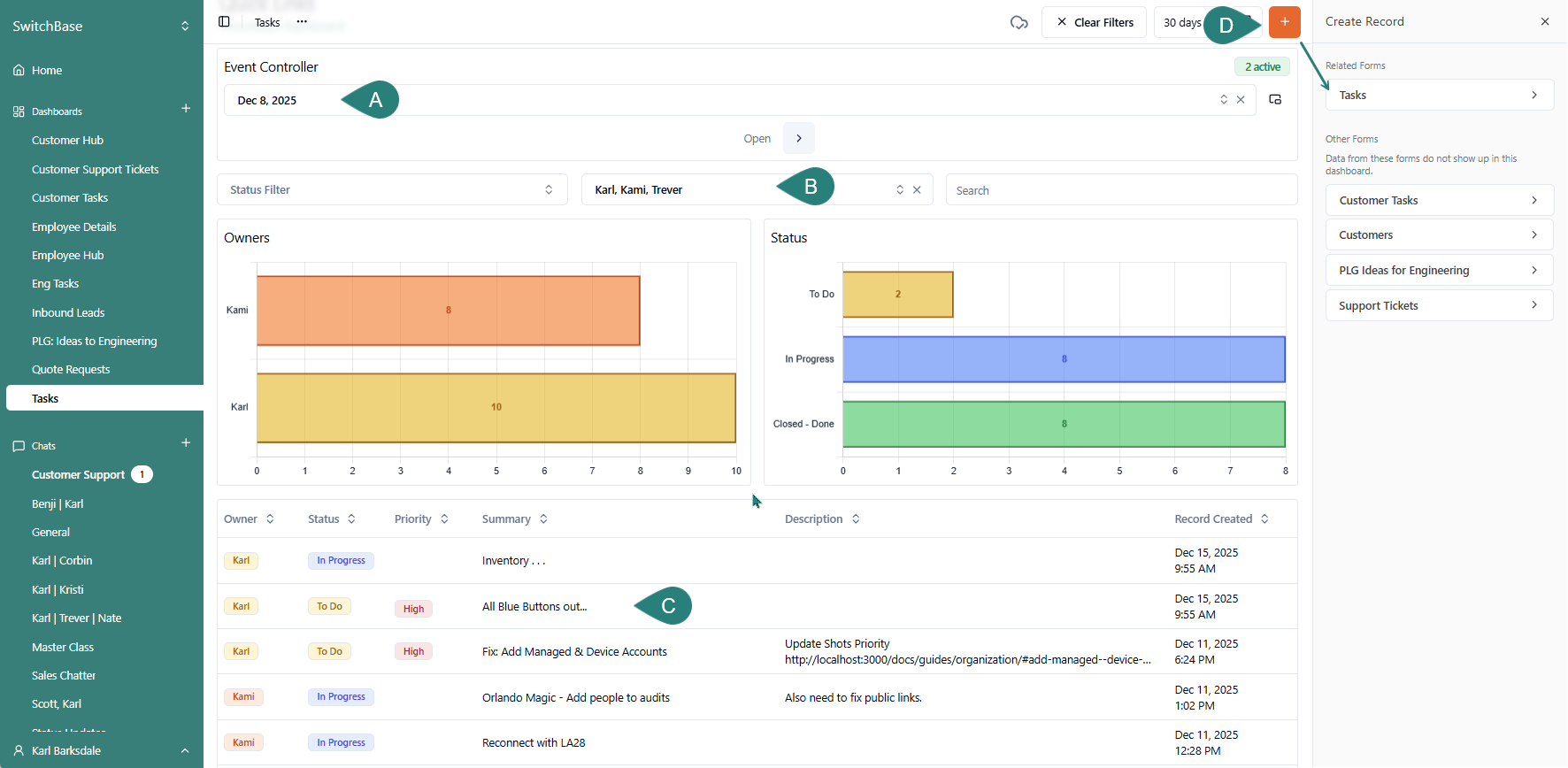Image resolution: width=1568 pixels, height=768 pixels.
Task: Click the cloud sync icon
Action: click(x=1018, y=22)
